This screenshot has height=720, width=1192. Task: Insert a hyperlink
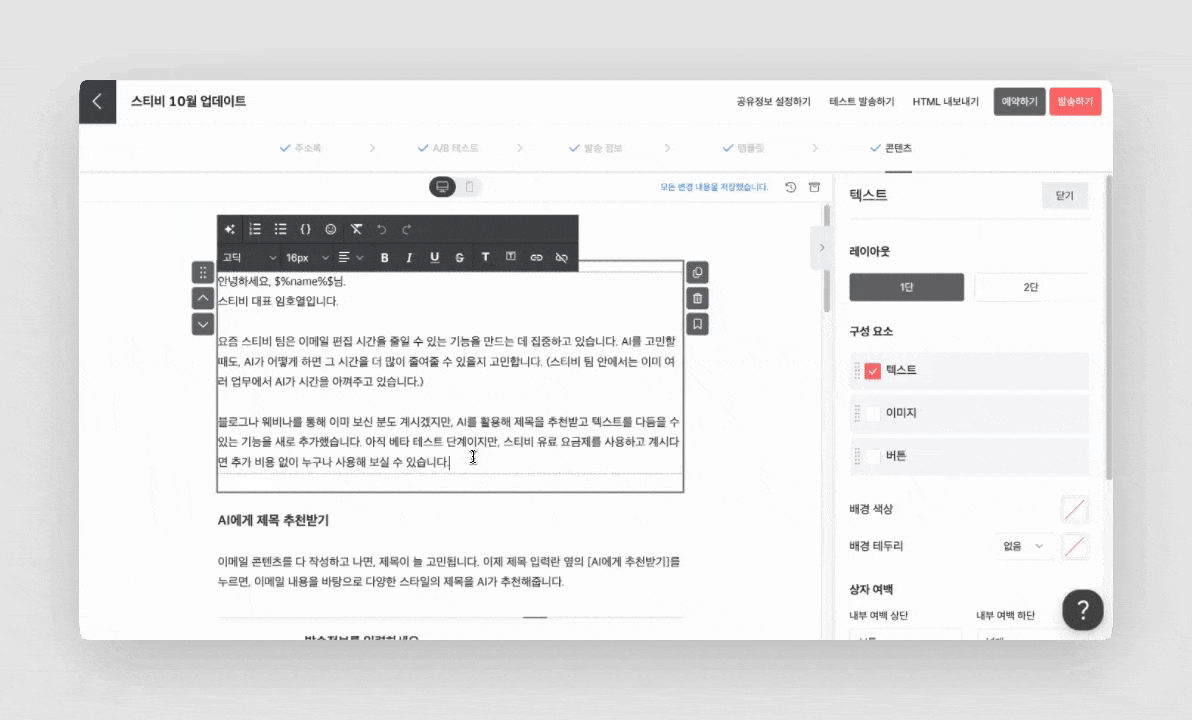(x=537, y=258)
